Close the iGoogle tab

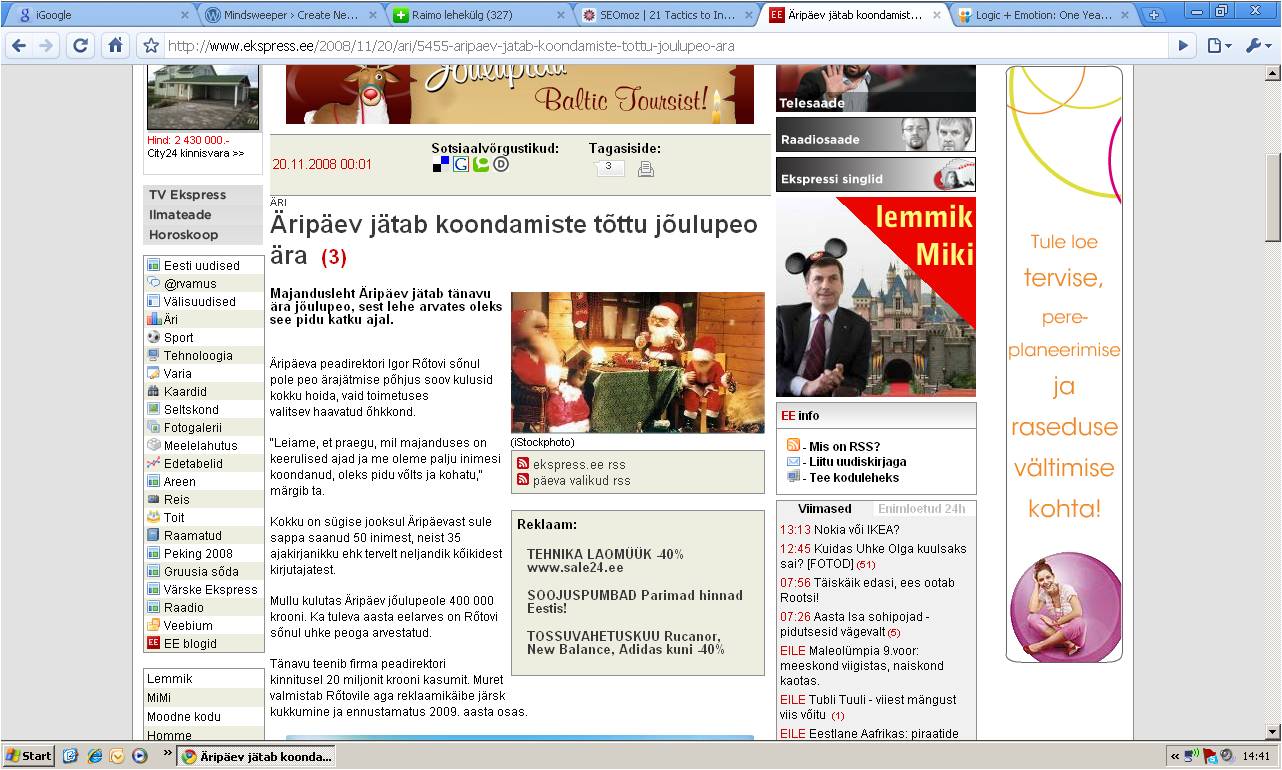[184, 15]
